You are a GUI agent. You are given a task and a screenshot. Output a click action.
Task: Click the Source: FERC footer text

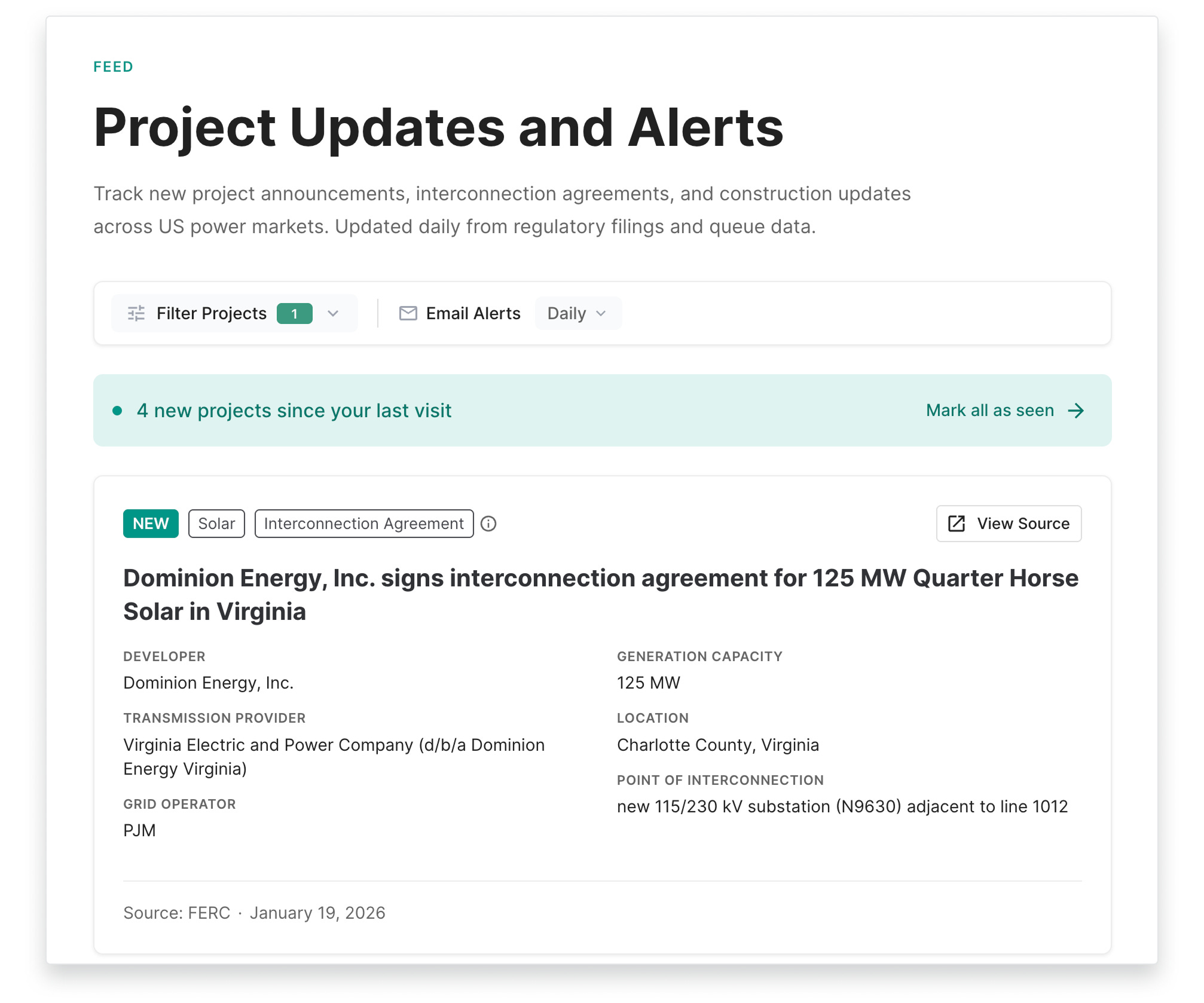[x=176, y=913]
